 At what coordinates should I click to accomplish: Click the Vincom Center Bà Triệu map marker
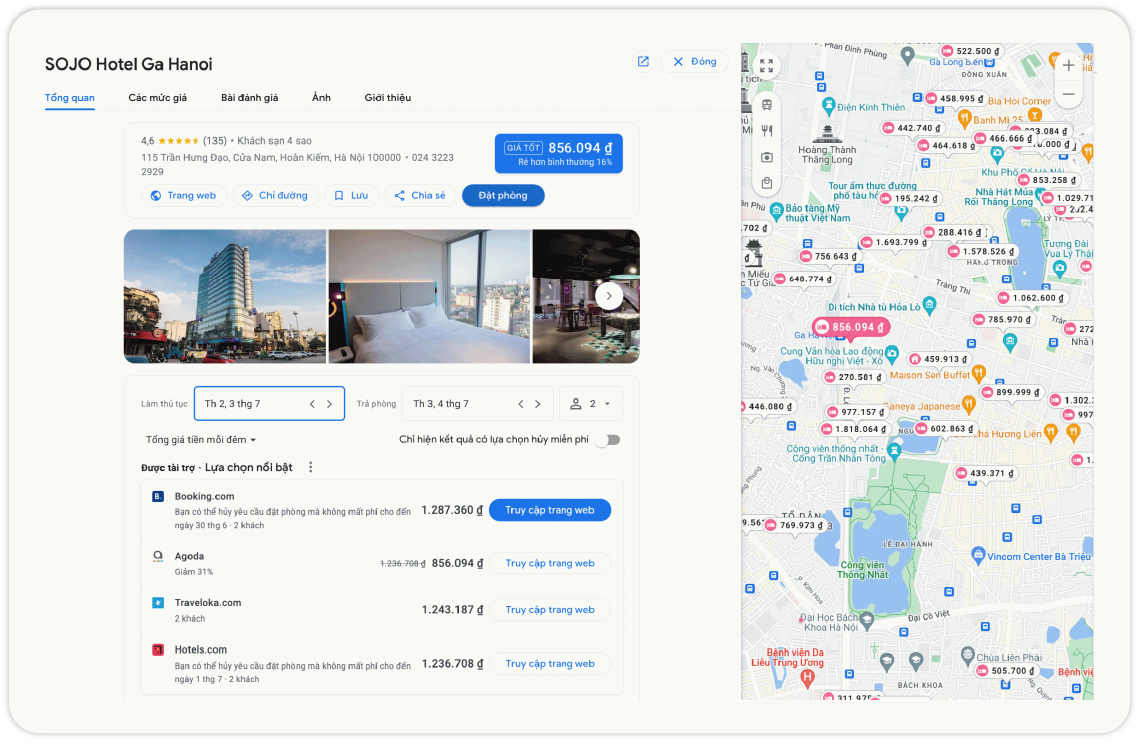978,556
